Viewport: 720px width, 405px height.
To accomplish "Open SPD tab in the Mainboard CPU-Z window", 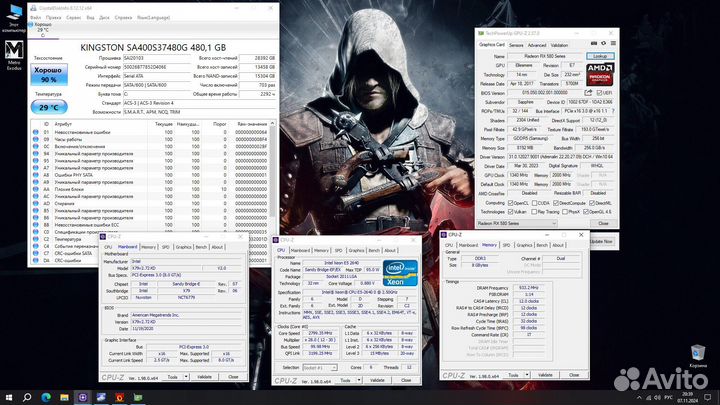I will click(165, 247).
